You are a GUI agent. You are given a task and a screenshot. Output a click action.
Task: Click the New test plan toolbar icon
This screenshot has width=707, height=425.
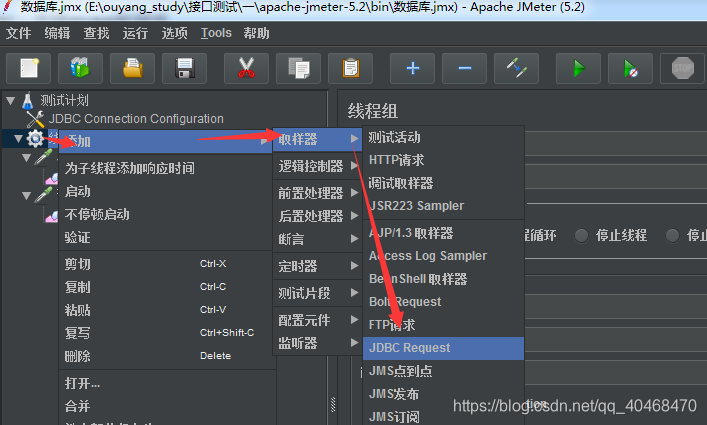click(x=28, y=69)
